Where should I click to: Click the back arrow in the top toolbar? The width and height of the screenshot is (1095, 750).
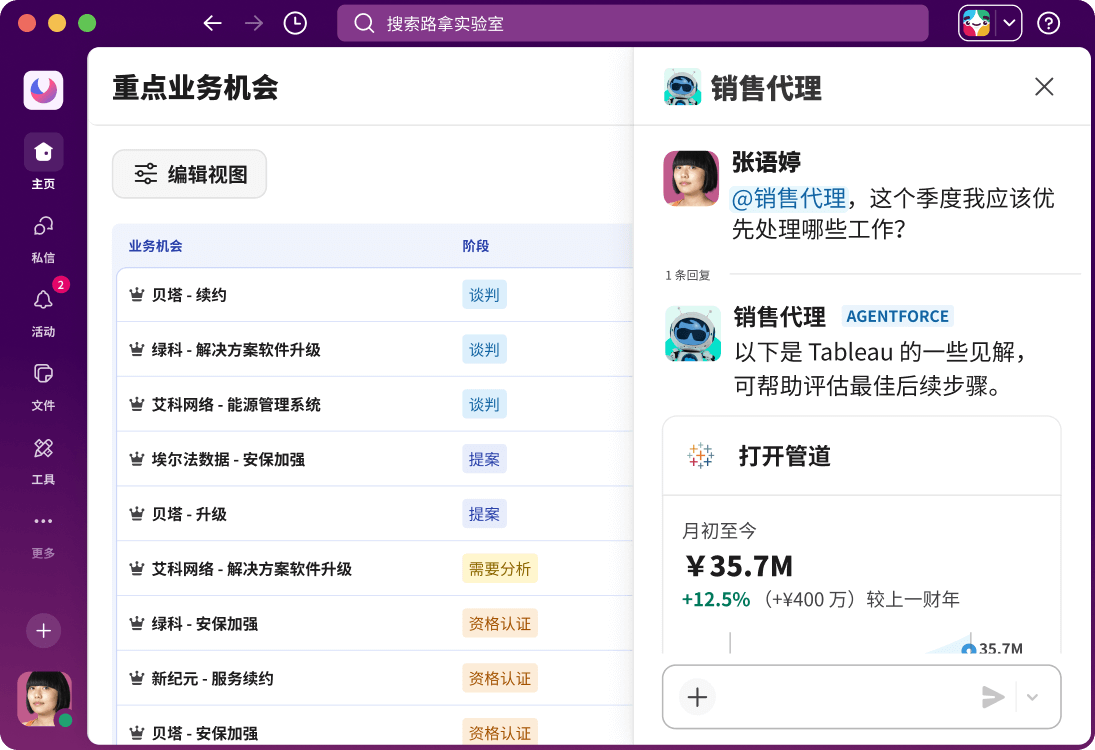pyautogui.click(x=213, y=22)
